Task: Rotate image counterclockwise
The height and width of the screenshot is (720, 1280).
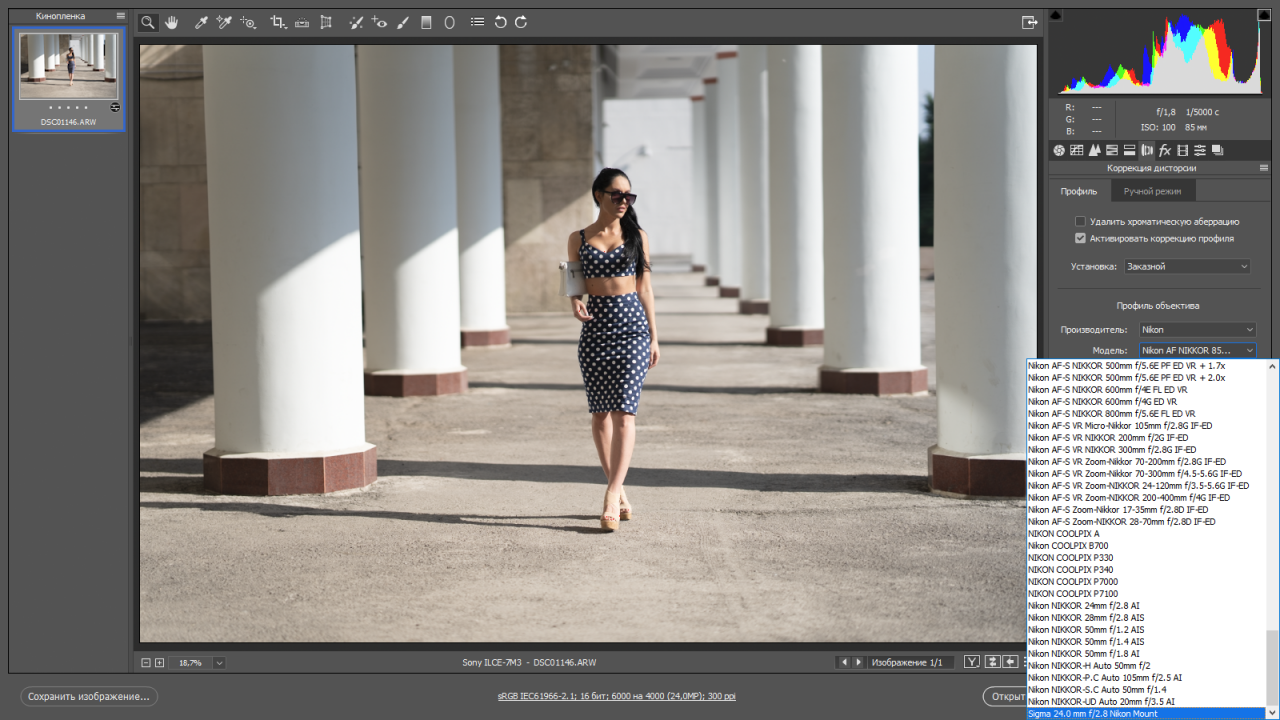Action: point(500,22)
